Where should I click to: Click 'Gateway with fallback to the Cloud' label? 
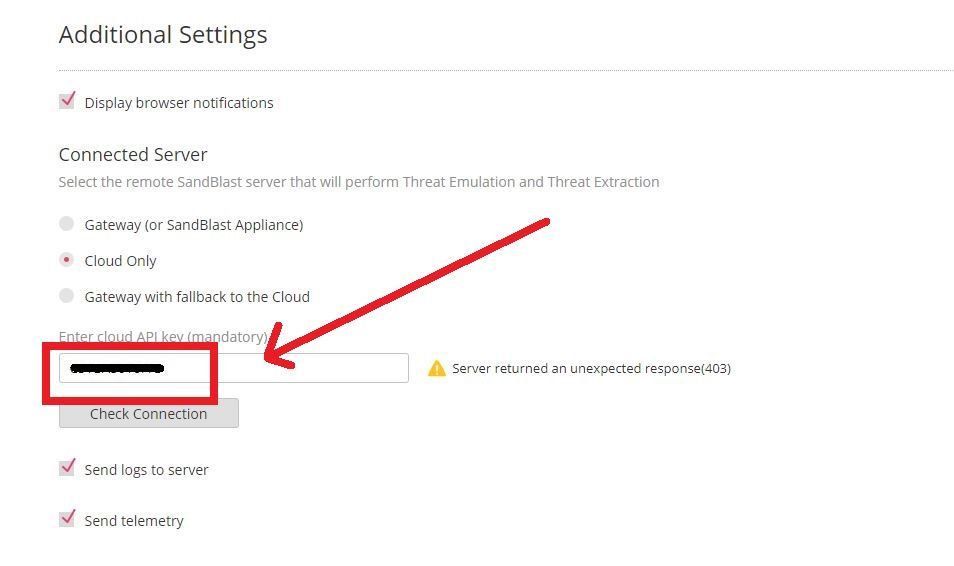point(197,297)
